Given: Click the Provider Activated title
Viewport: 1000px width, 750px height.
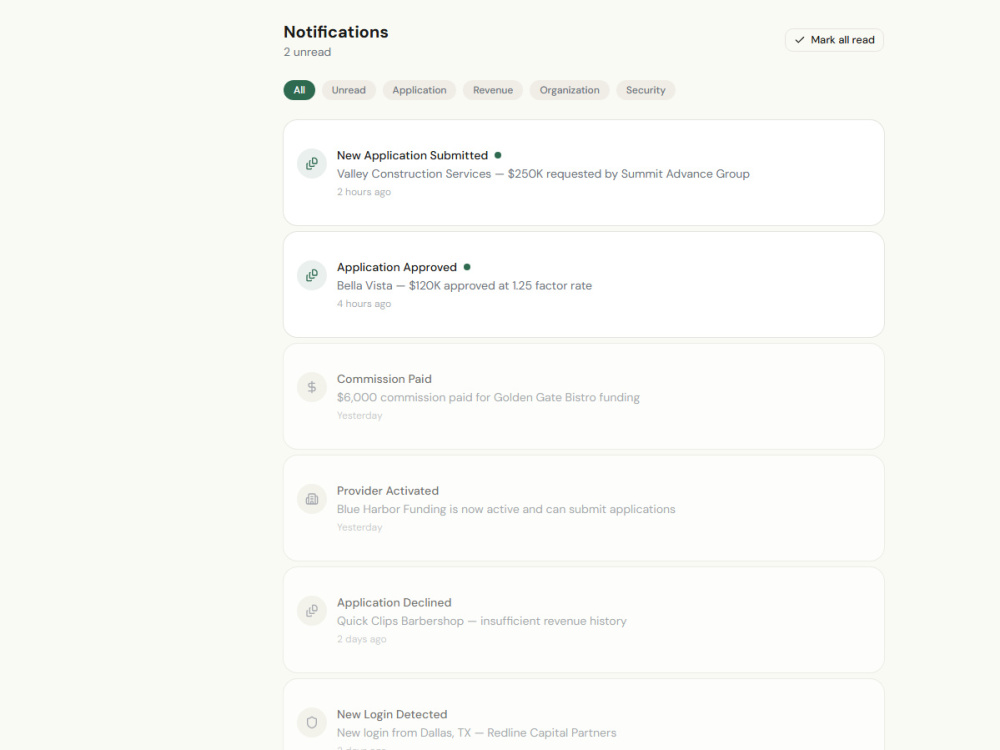Looking at the screenshot, I should [388, 490].
